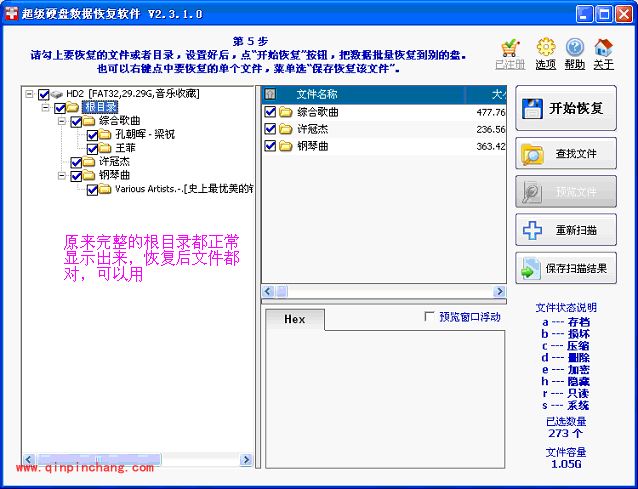638x489 pixels.
Task: Collapse the HD2 drive tree node
Action: point(30,94)
